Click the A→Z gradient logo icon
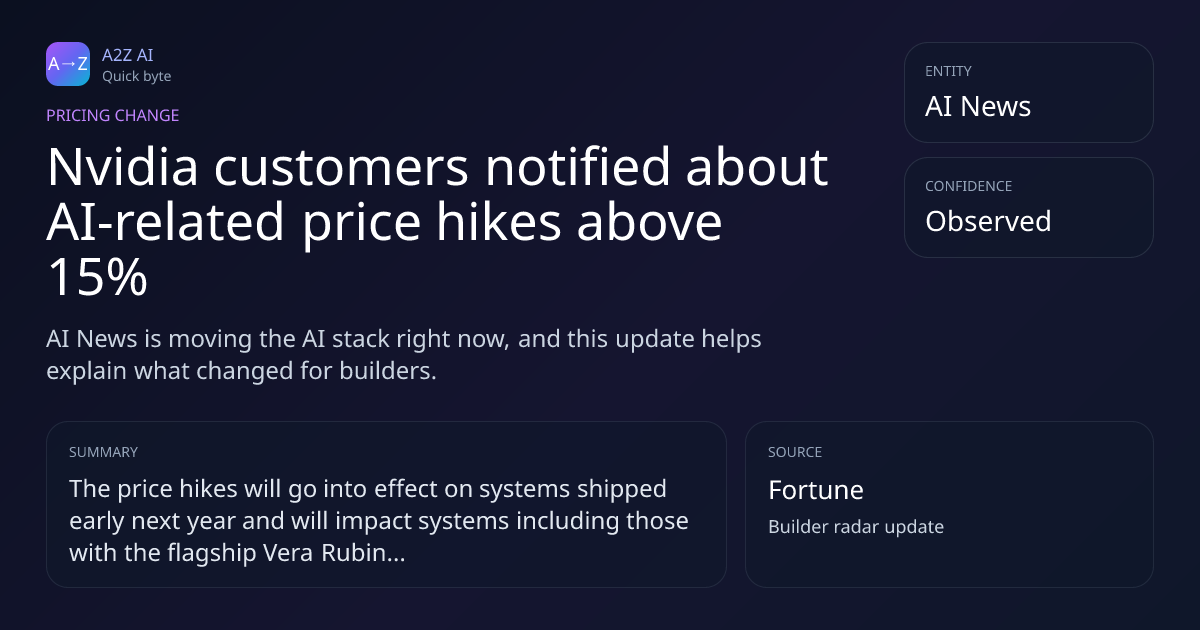Screen dimensions: 1200x630 coord(68,64)
